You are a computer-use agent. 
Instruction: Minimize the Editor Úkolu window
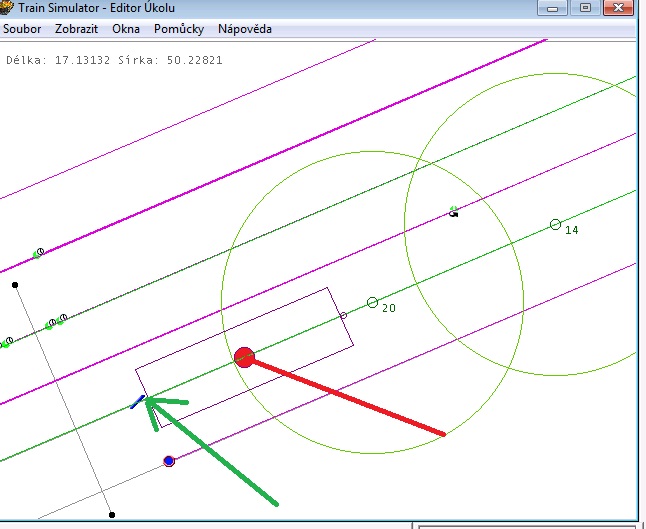pyautogui.click(x=553, y=7)
